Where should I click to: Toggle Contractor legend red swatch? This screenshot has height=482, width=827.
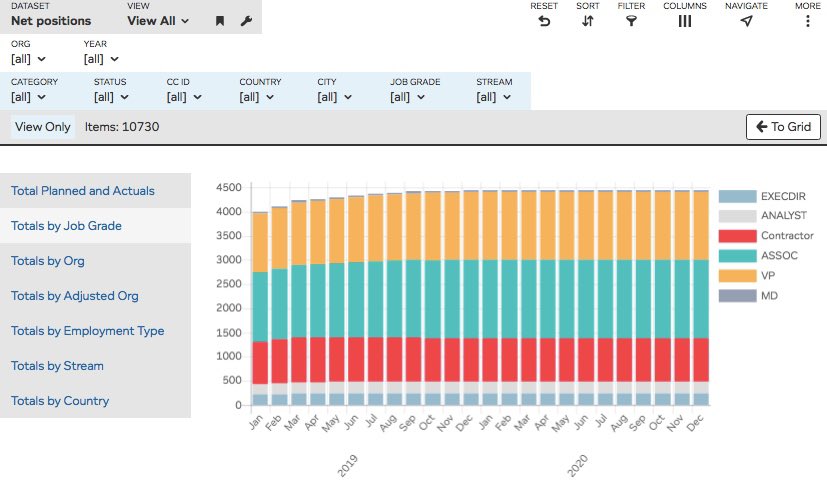pos(737,236)
